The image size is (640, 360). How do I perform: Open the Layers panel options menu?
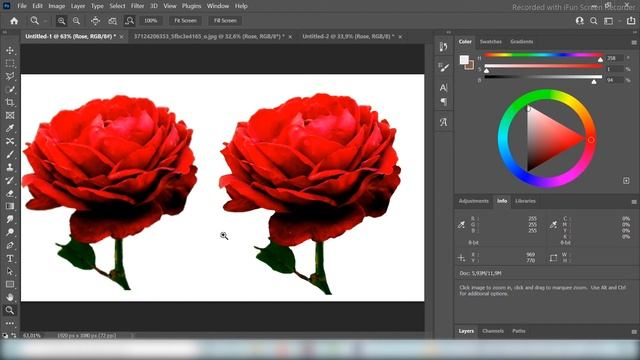point(634,331)
